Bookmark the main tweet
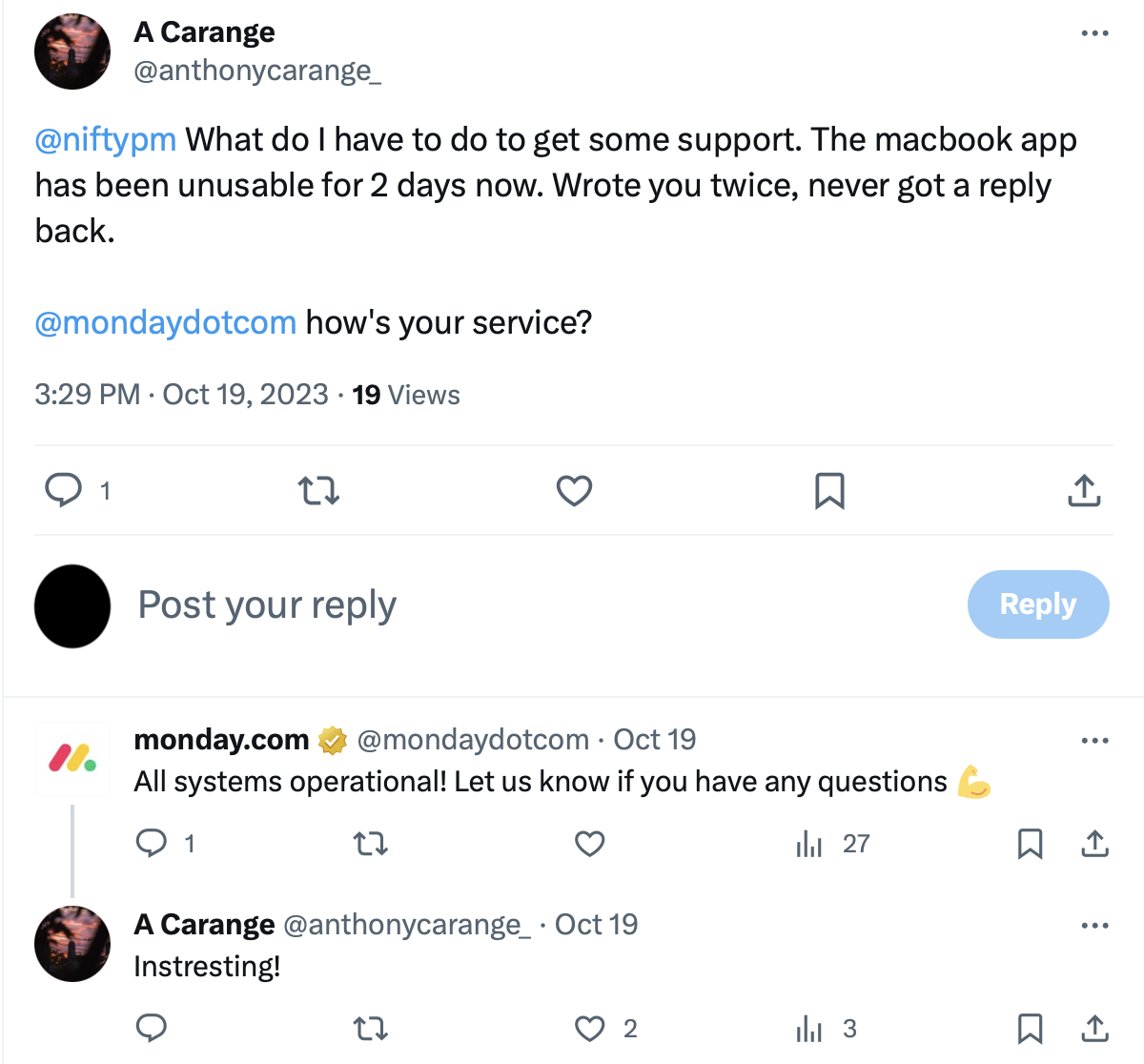The height and width of the screenshot is (1064, 1144). coord(829,491)
